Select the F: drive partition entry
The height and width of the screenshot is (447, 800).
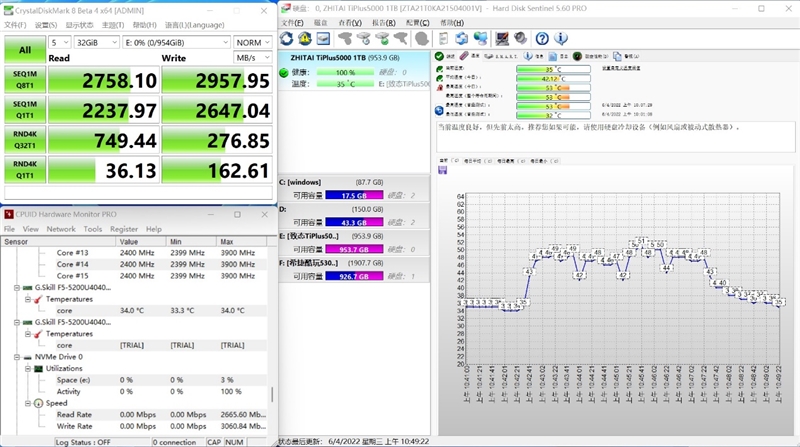pyautogui.click(x=354, y=269)
